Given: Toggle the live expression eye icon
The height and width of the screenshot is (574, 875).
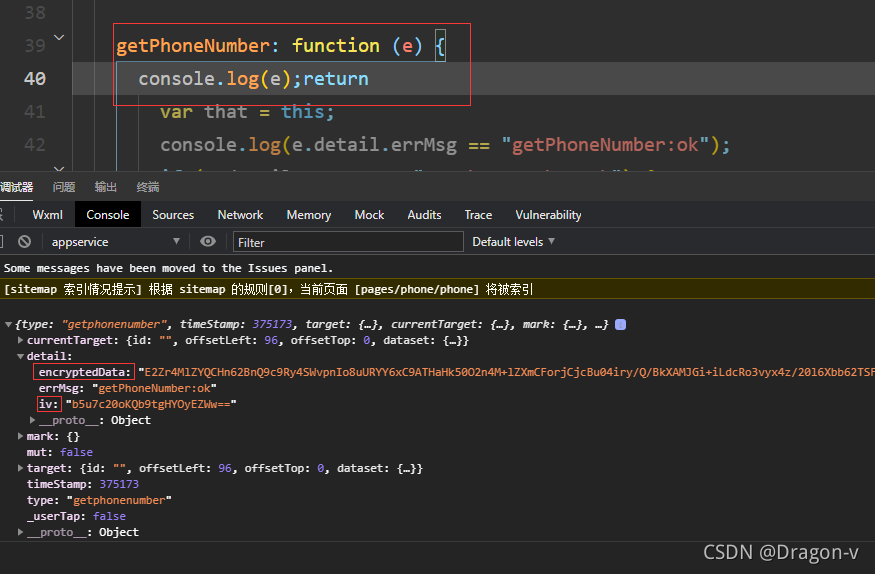Looking at the screenshot, I should [208, 241].
